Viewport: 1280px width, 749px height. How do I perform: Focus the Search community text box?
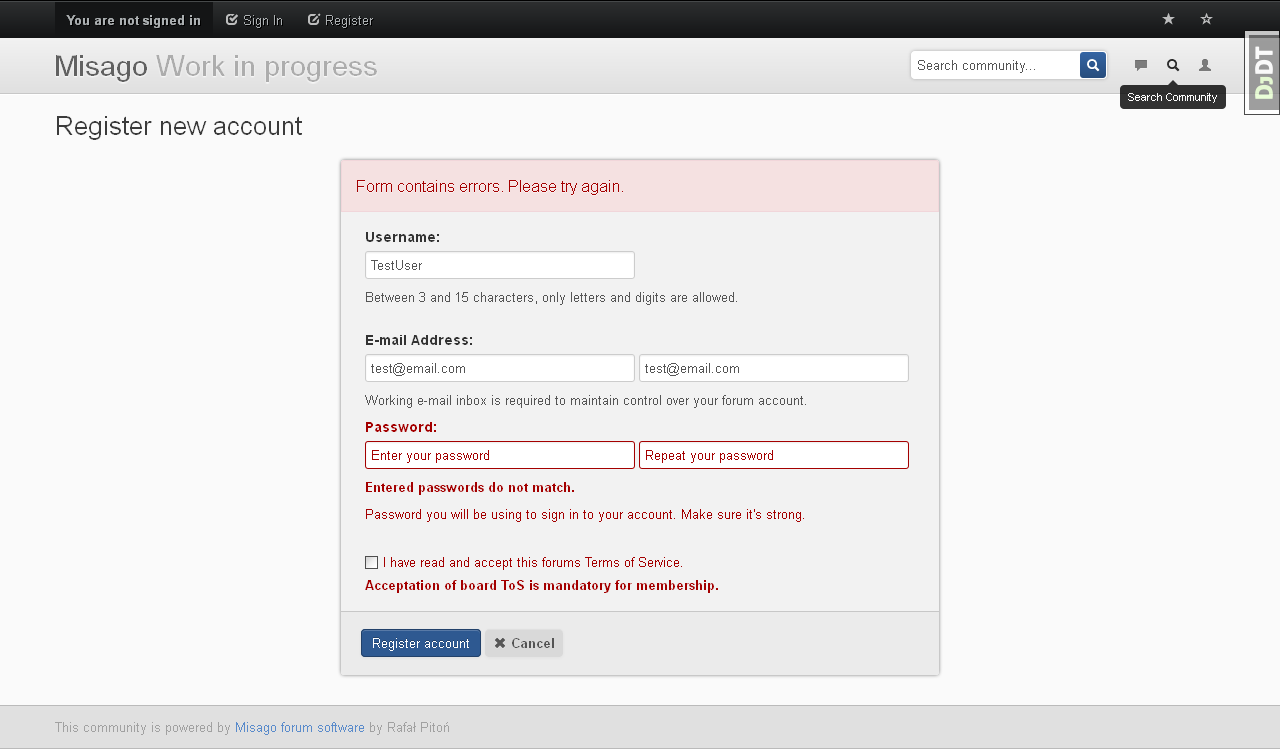click(995, 65)
